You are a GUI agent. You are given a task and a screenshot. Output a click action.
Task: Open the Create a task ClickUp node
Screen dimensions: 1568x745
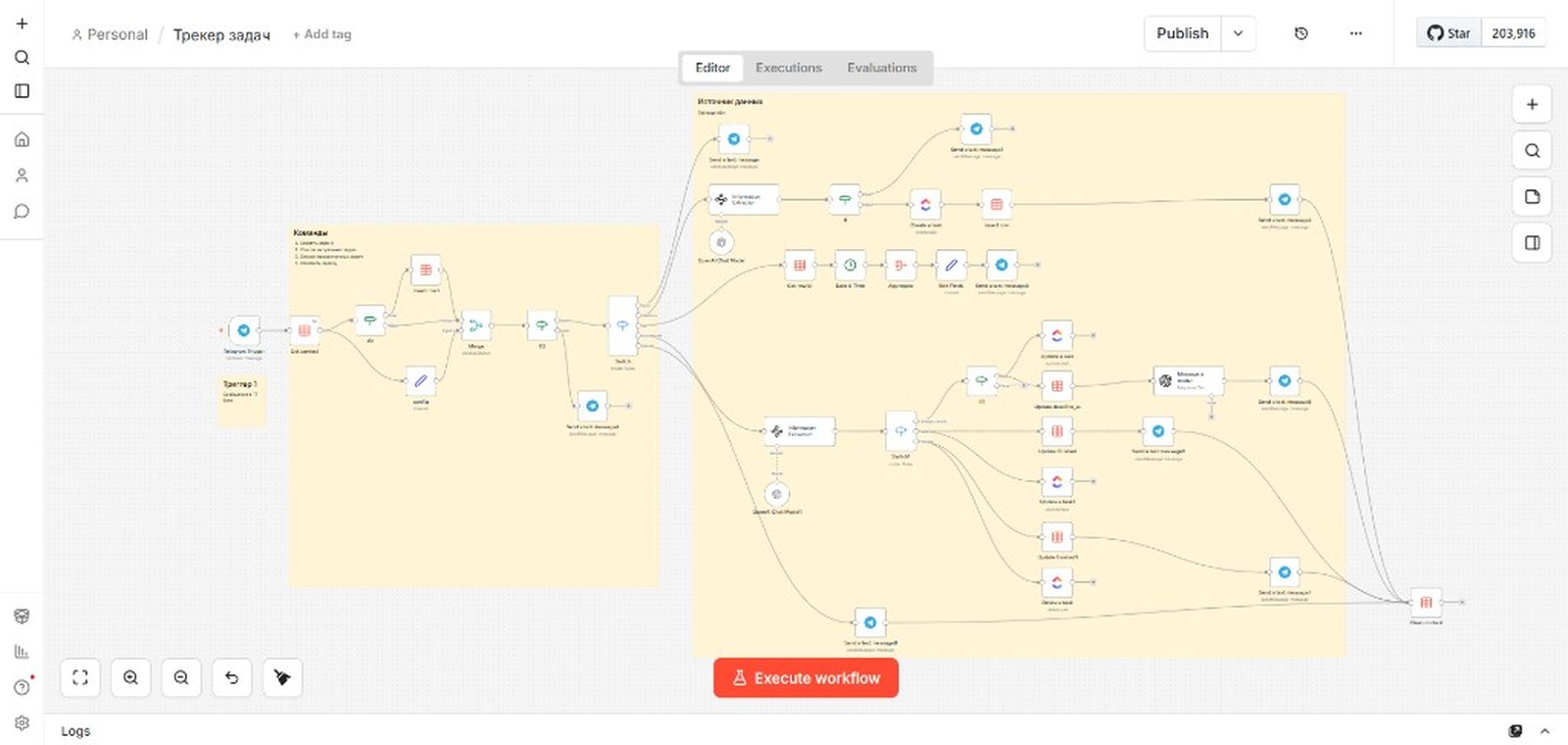(925, 204)
